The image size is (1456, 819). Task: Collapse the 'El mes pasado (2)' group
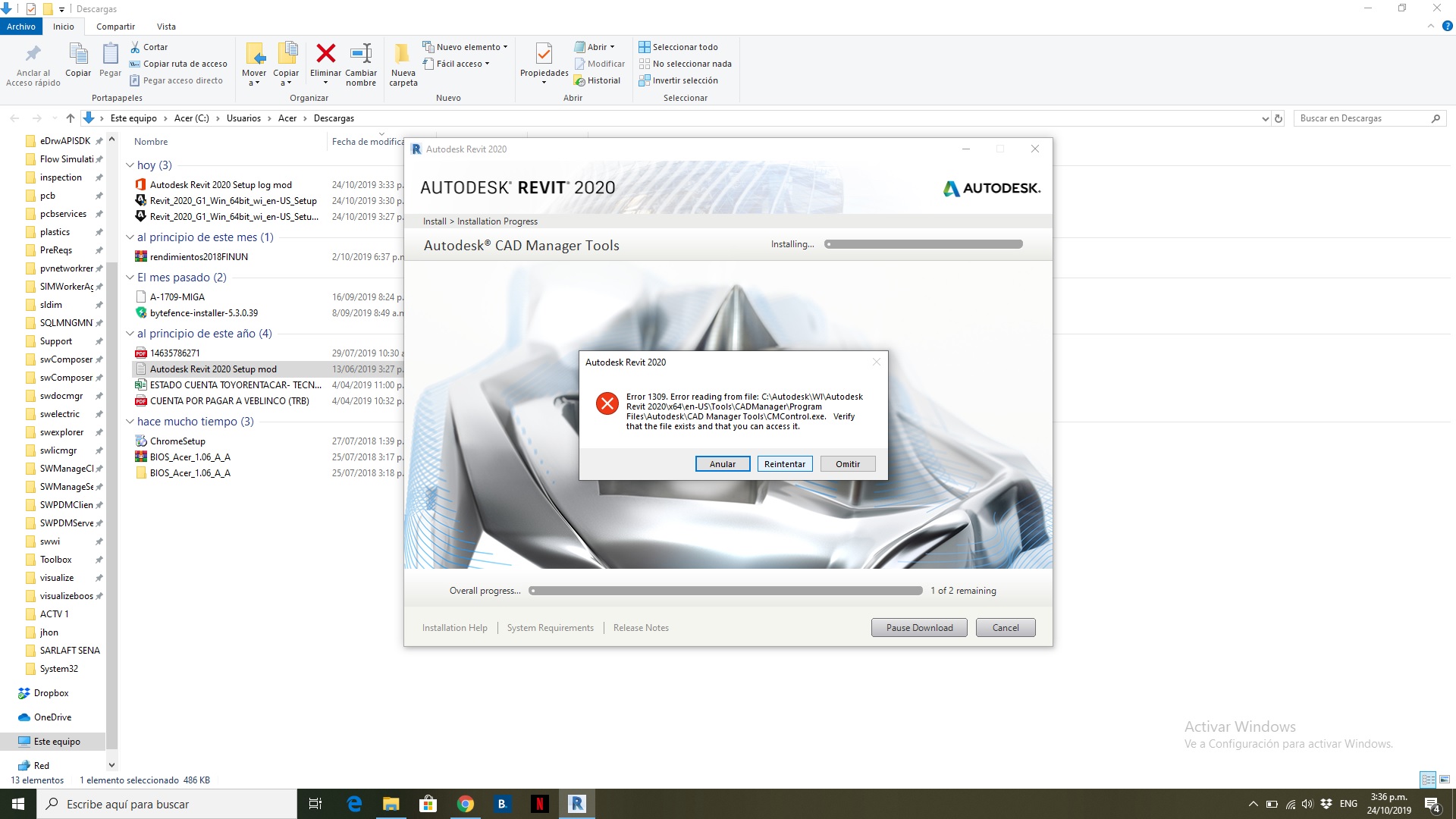click(x=130, y=278)
